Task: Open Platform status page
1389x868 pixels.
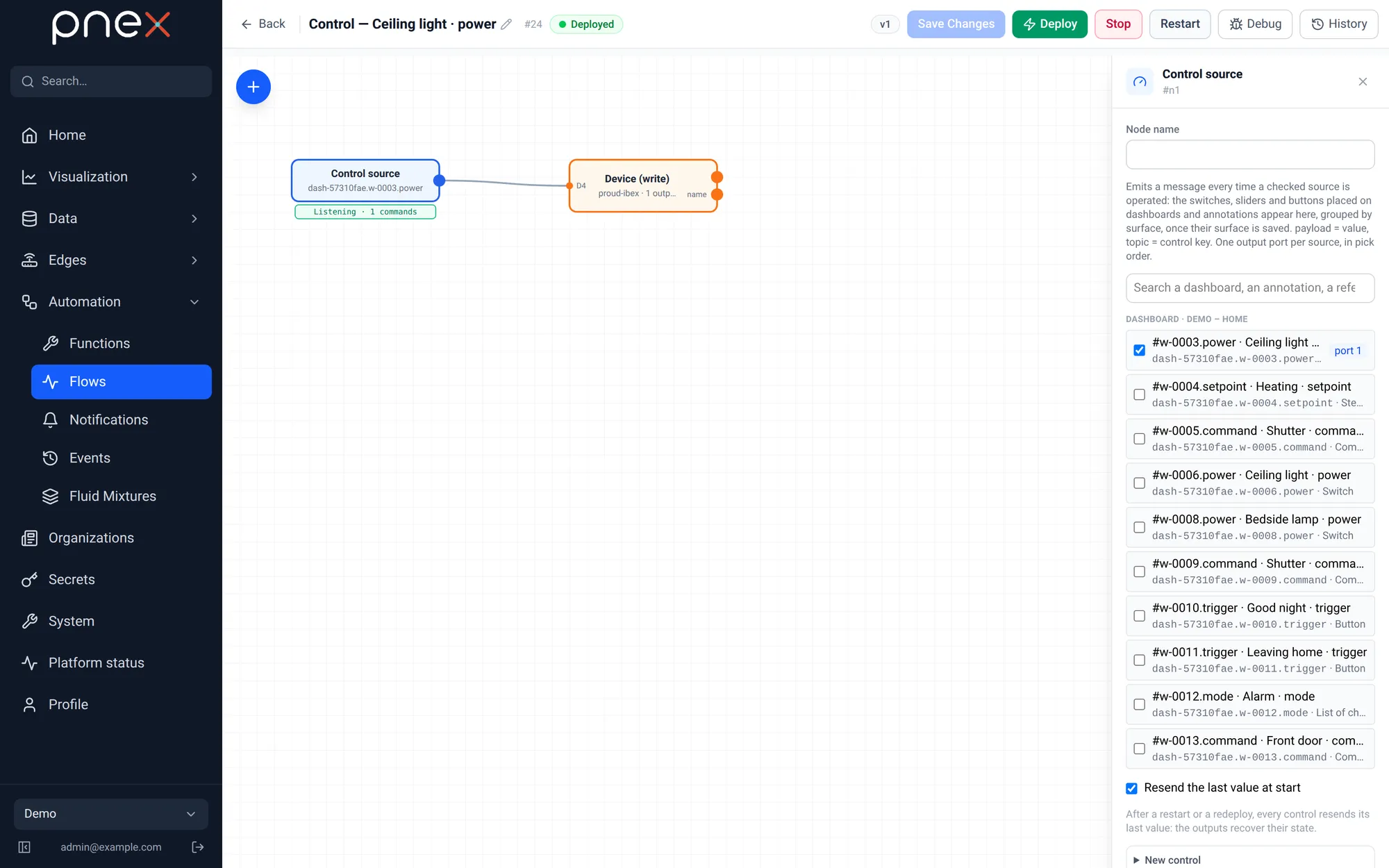Action: [111, 663]
